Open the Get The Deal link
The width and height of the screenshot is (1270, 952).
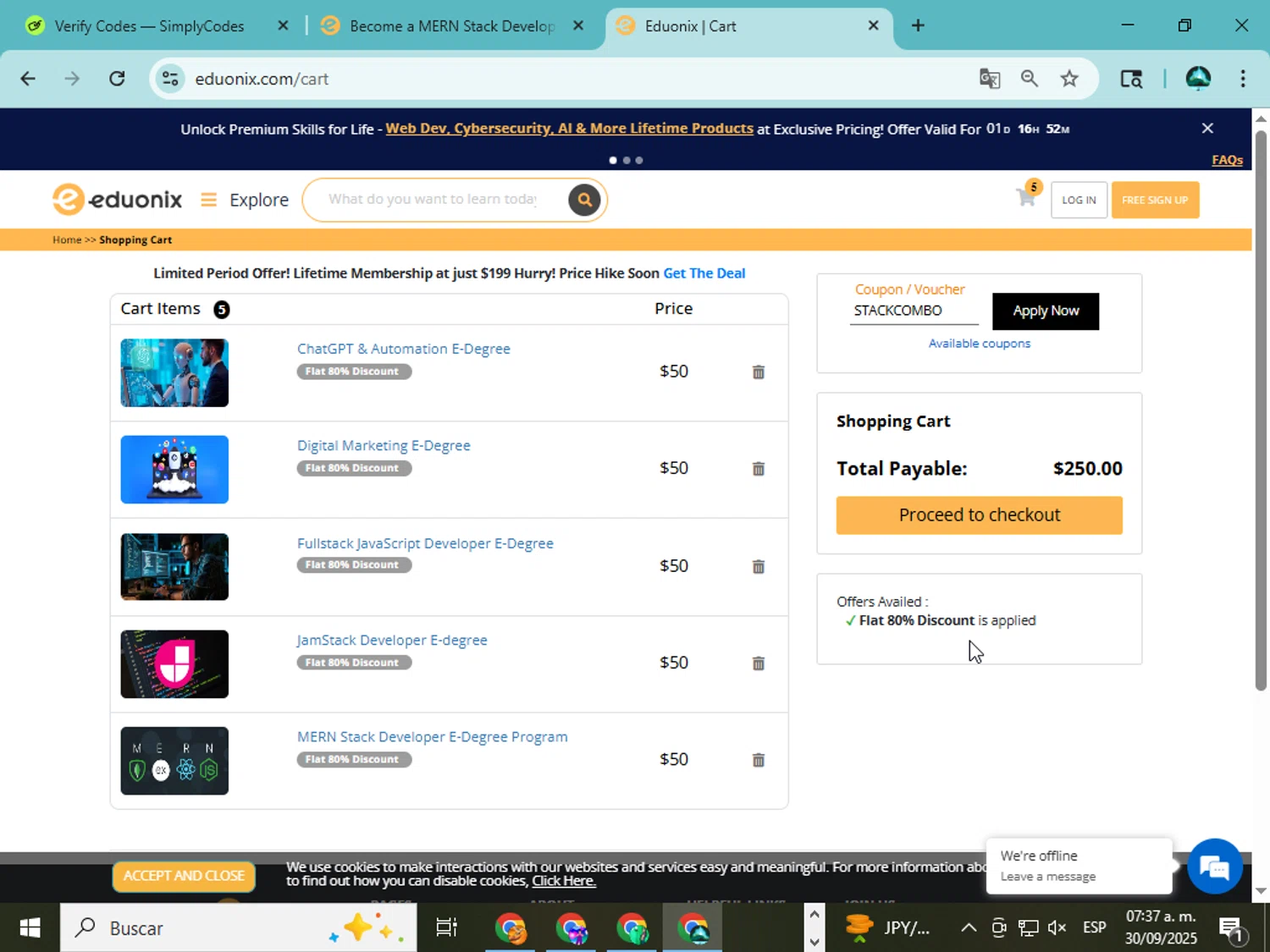coord(704,273)
